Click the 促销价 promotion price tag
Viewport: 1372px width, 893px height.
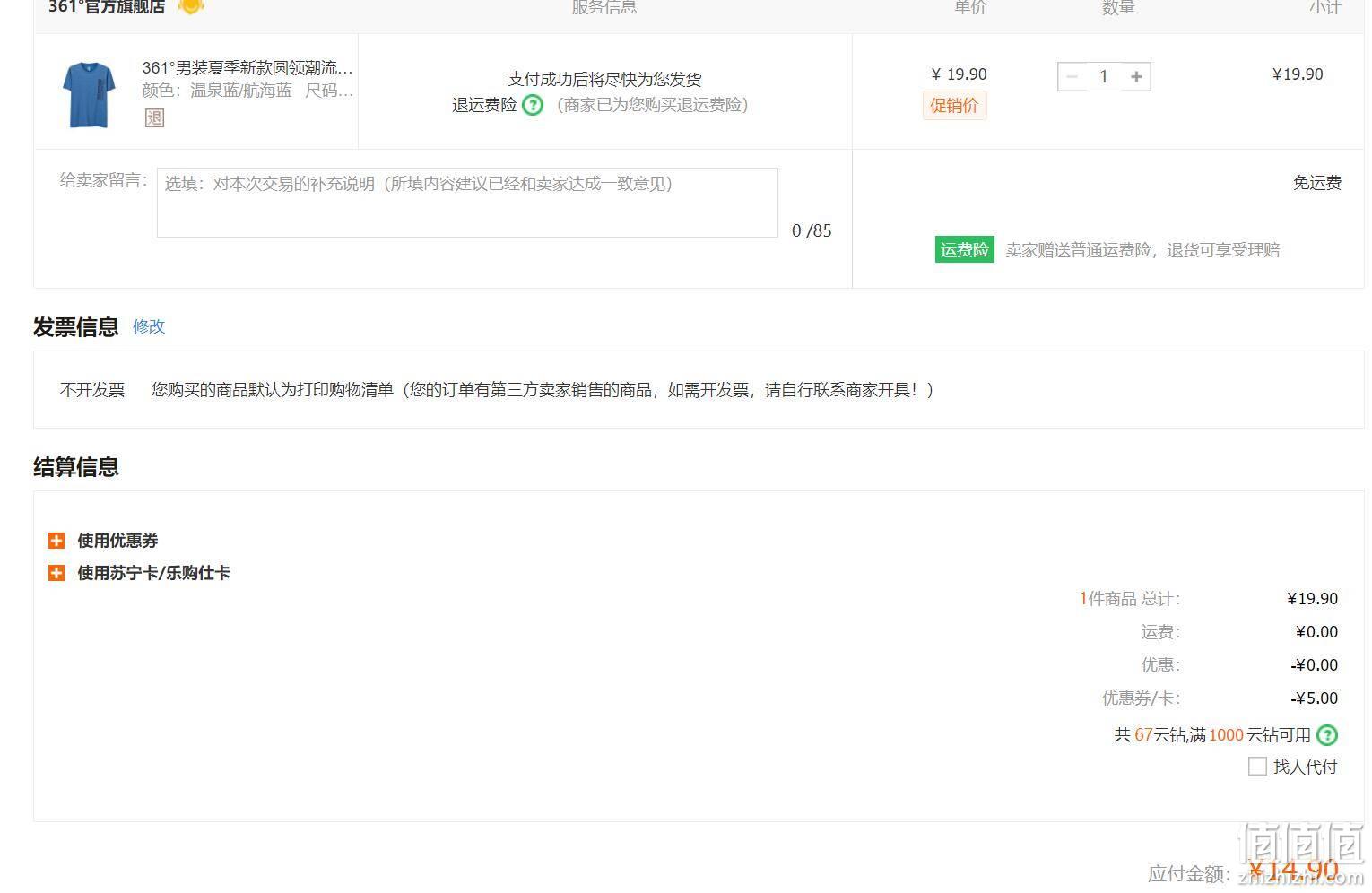(x=954, y=106)
